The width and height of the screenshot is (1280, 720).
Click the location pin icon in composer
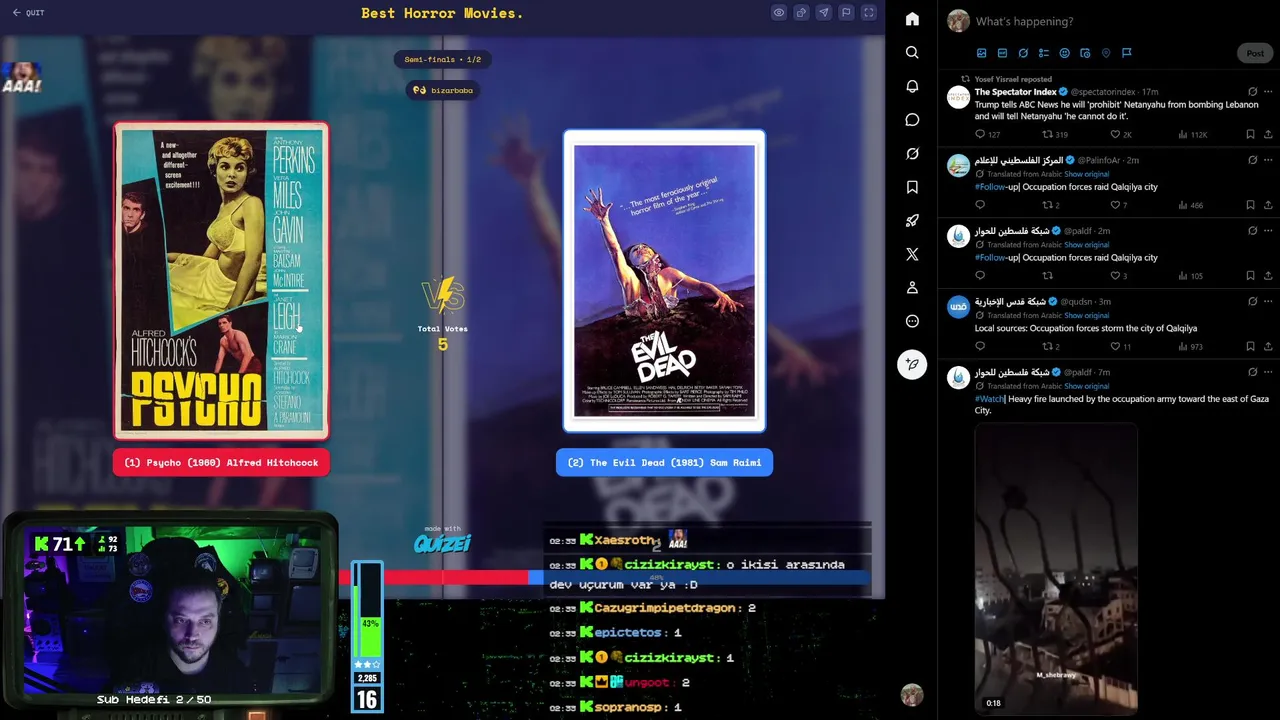point(1106,53)
